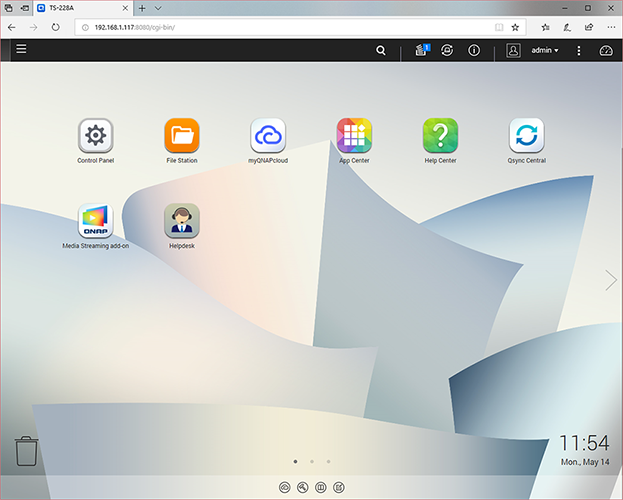The height and width of the screenshot is (500, 623).
Task: Close the TS-228A tab
Action: tap(125, 8)
